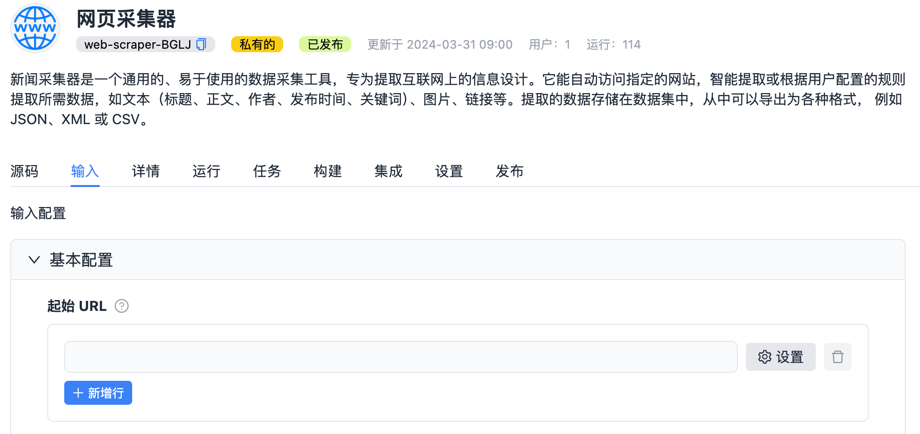Click the 网页采集器 title
The width and height of the screenshot is (920, 434).
point(126,19)
